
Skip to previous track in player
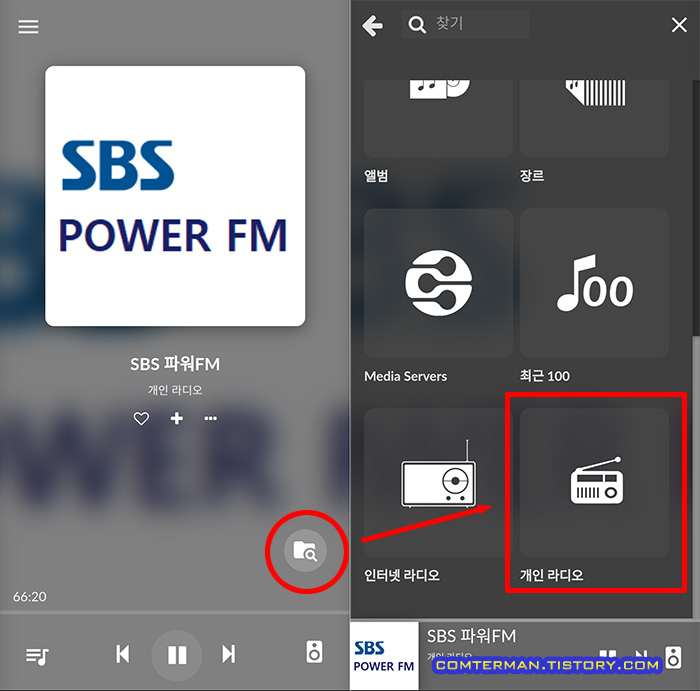(x=122, y=654)
